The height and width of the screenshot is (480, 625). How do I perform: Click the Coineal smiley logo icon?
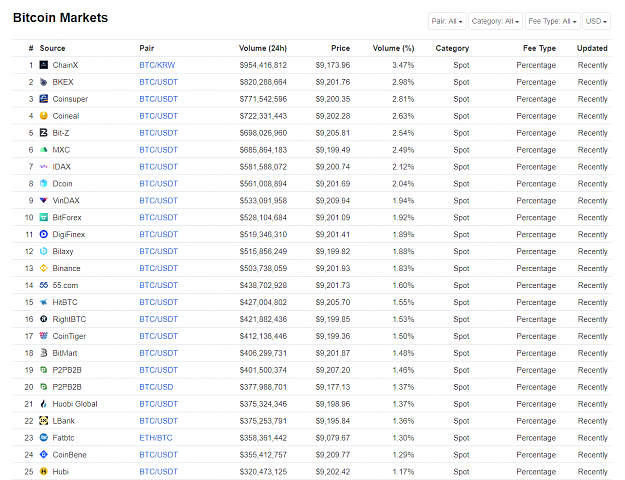coord(43,116)
